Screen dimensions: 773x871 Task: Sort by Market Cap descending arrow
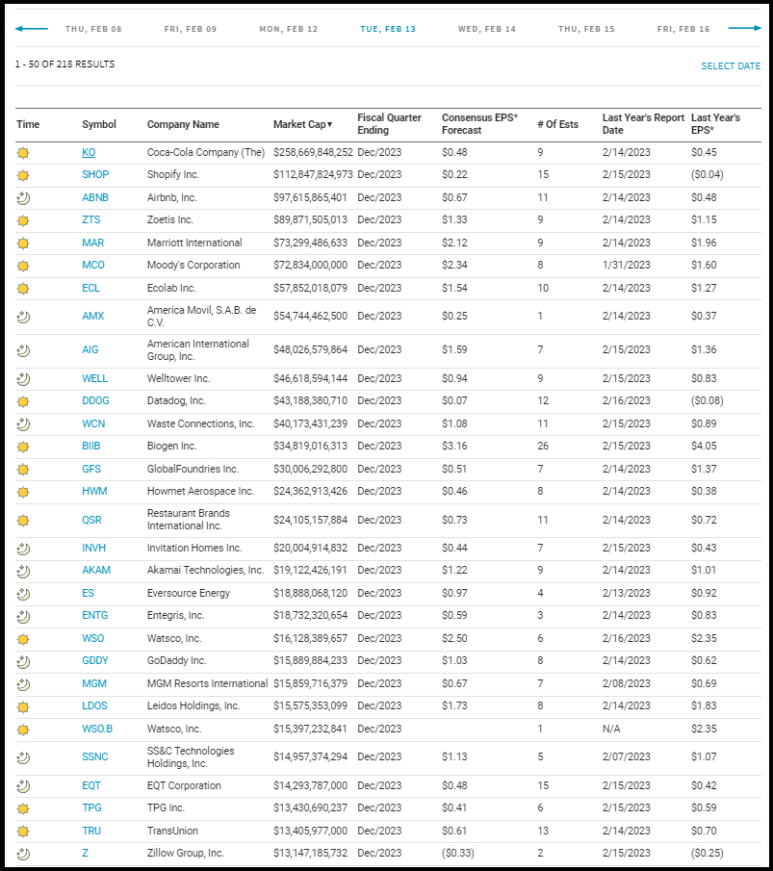pyautogui.click(x=330, y=124)
